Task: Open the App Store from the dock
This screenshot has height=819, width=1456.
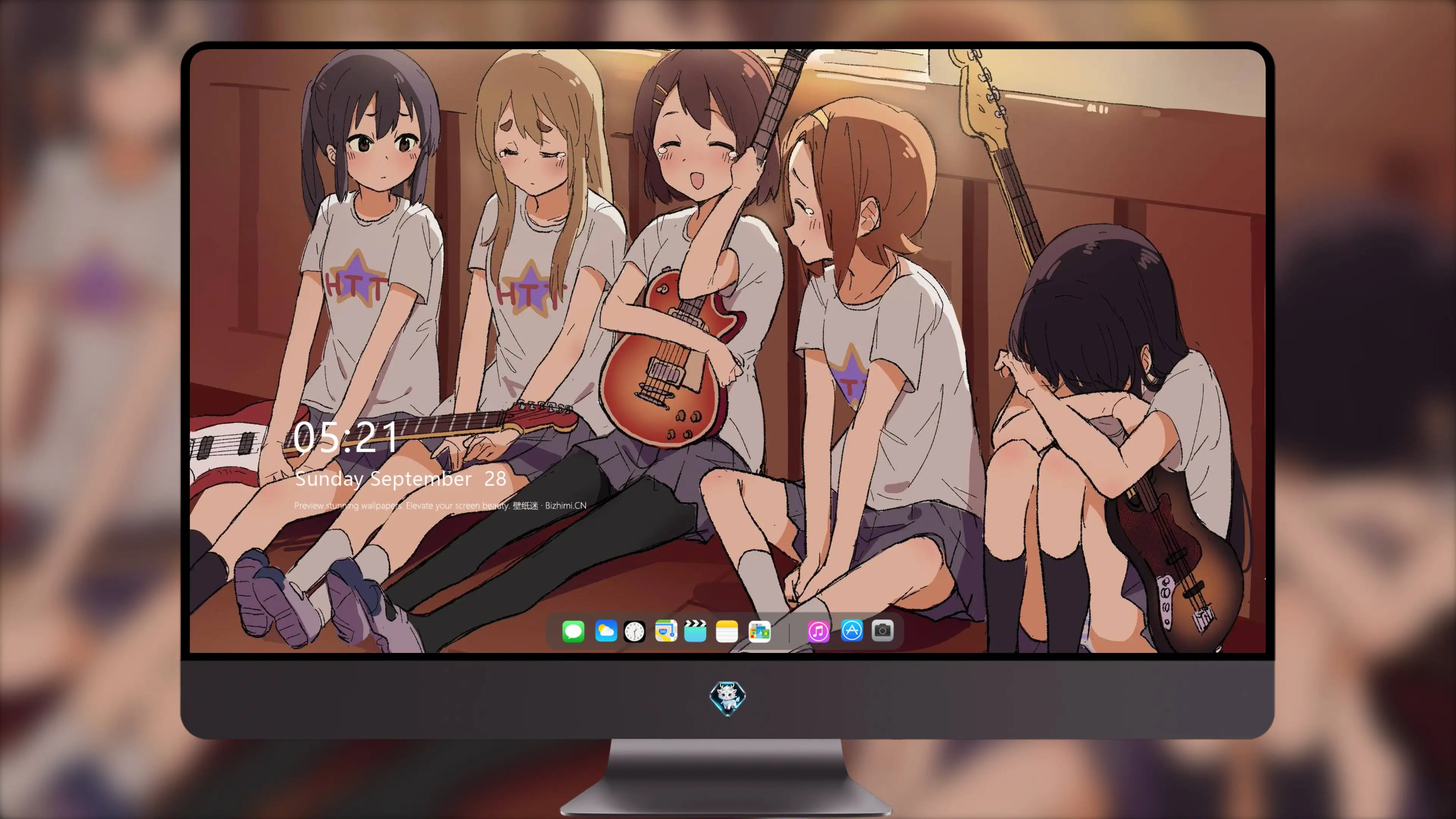Action: click(x=852, y=630)
